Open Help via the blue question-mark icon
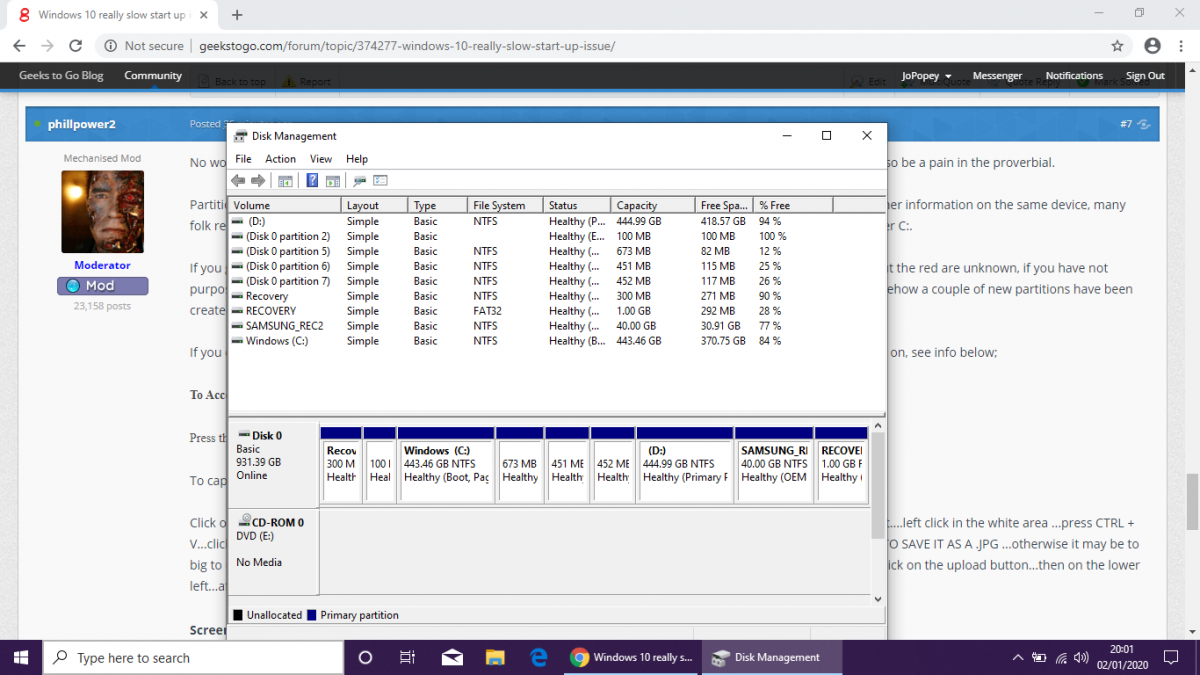Screen dimensions: 1200x675 click(x=312, y=181)
